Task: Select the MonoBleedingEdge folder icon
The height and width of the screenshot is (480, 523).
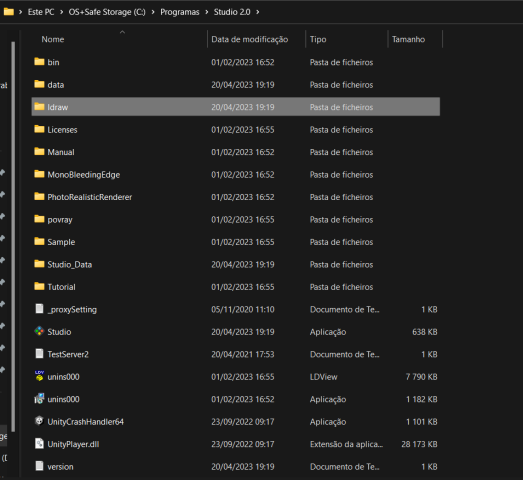Action: pos(39,174)
